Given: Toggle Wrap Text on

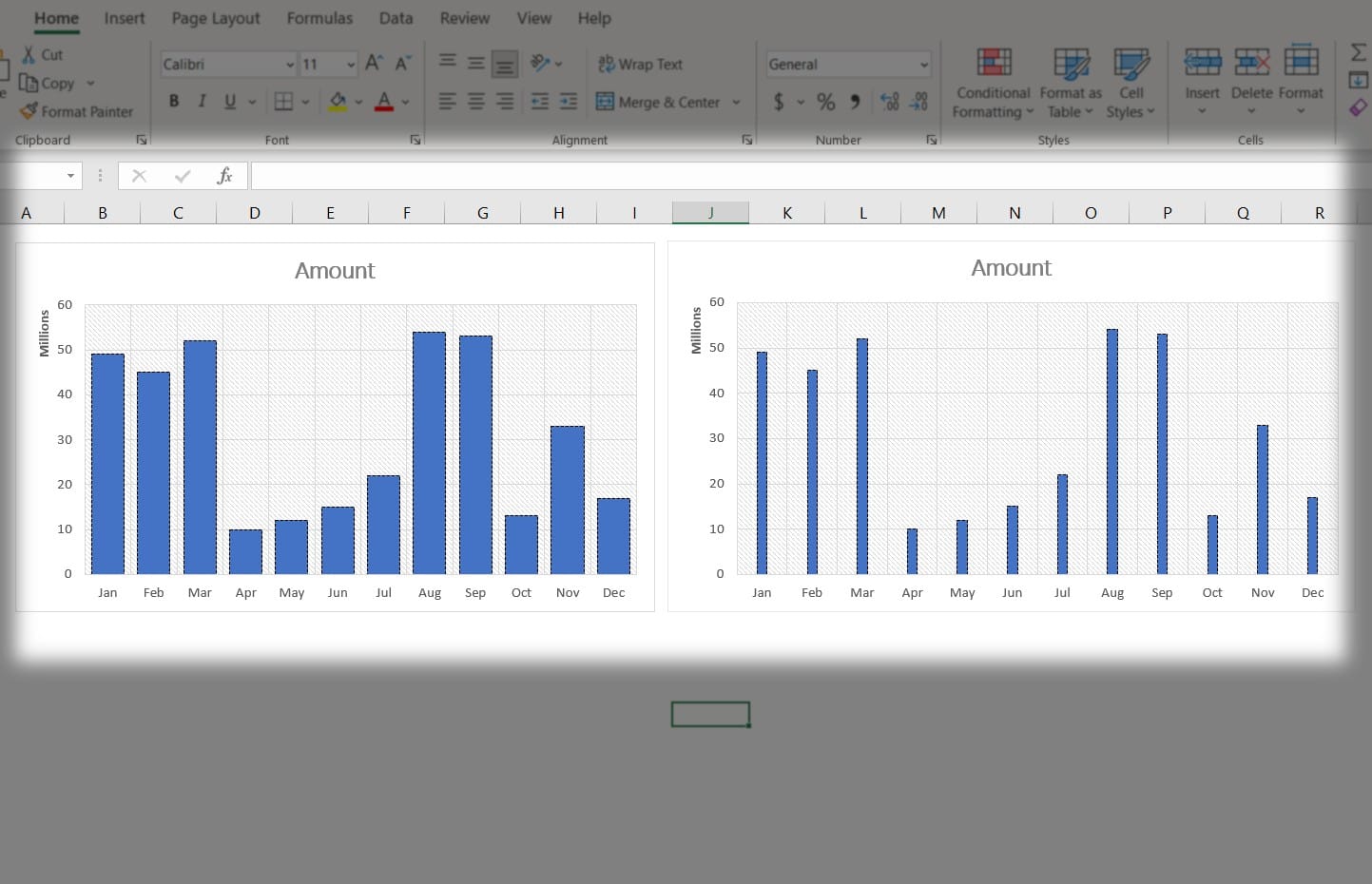Looking at the screenshot, I should [640, 64].
